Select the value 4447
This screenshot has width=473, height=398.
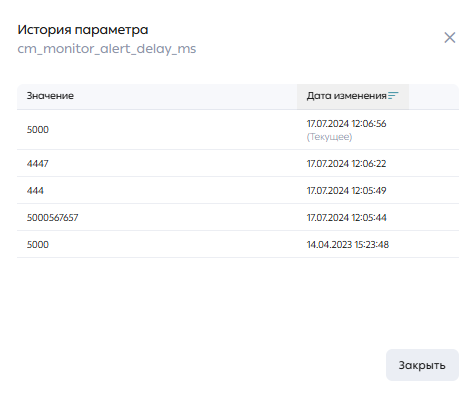point(38,164)
